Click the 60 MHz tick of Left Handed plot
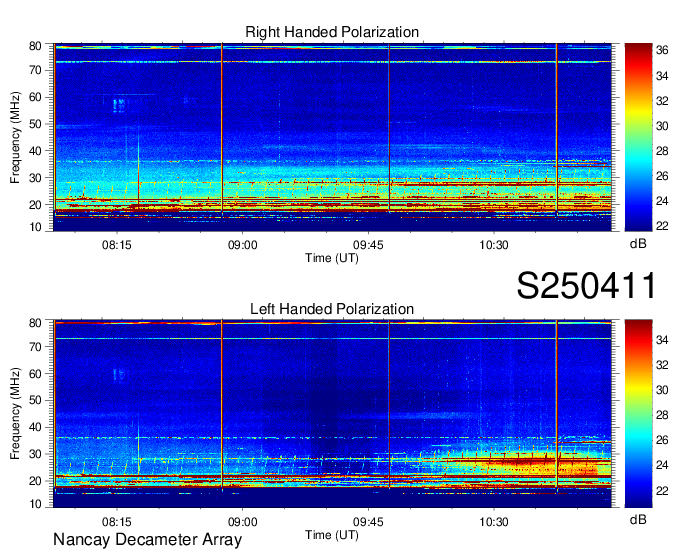This screenshot has height=552, width=680. (35, 373)
